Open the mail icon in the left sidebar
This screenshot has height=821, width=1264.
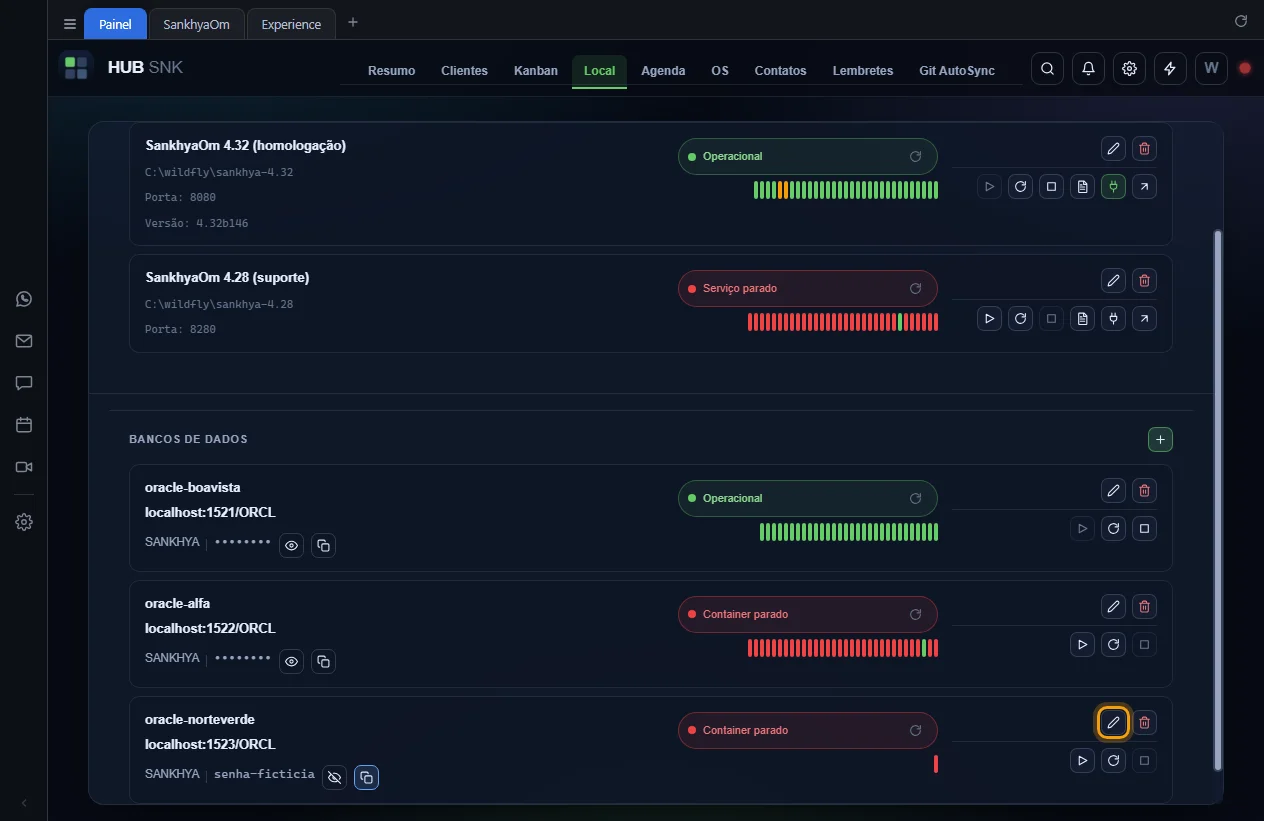[x=24, y=341]
